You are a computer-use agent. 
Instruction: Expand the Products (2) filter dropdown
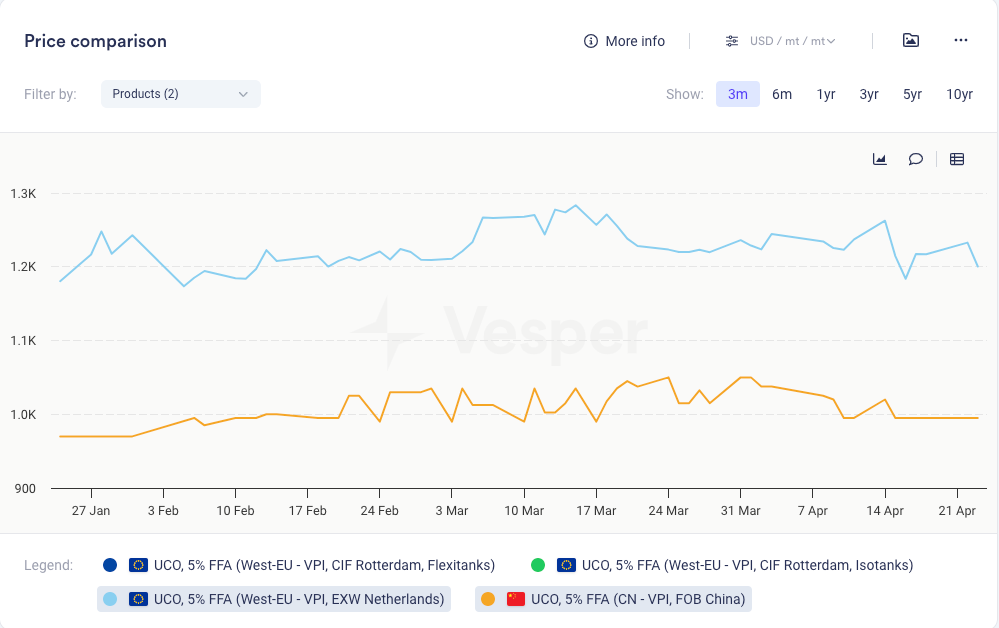pyautogui.click(x=180, y=94)
